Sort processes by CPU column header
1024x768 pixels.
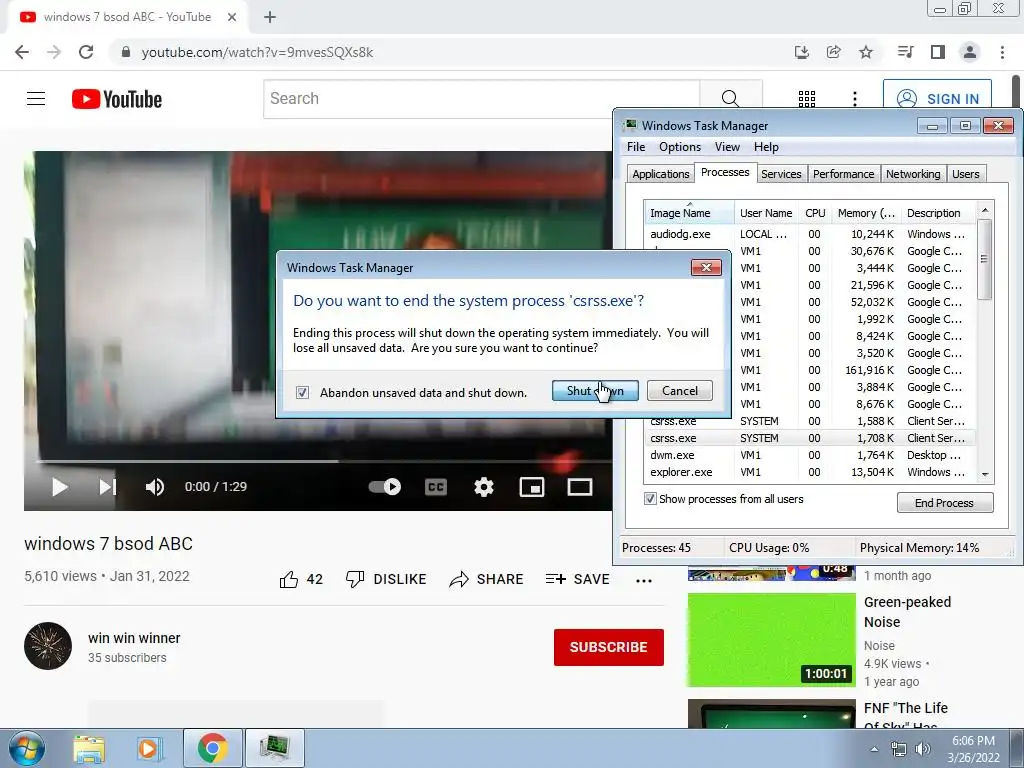(815, 213)
